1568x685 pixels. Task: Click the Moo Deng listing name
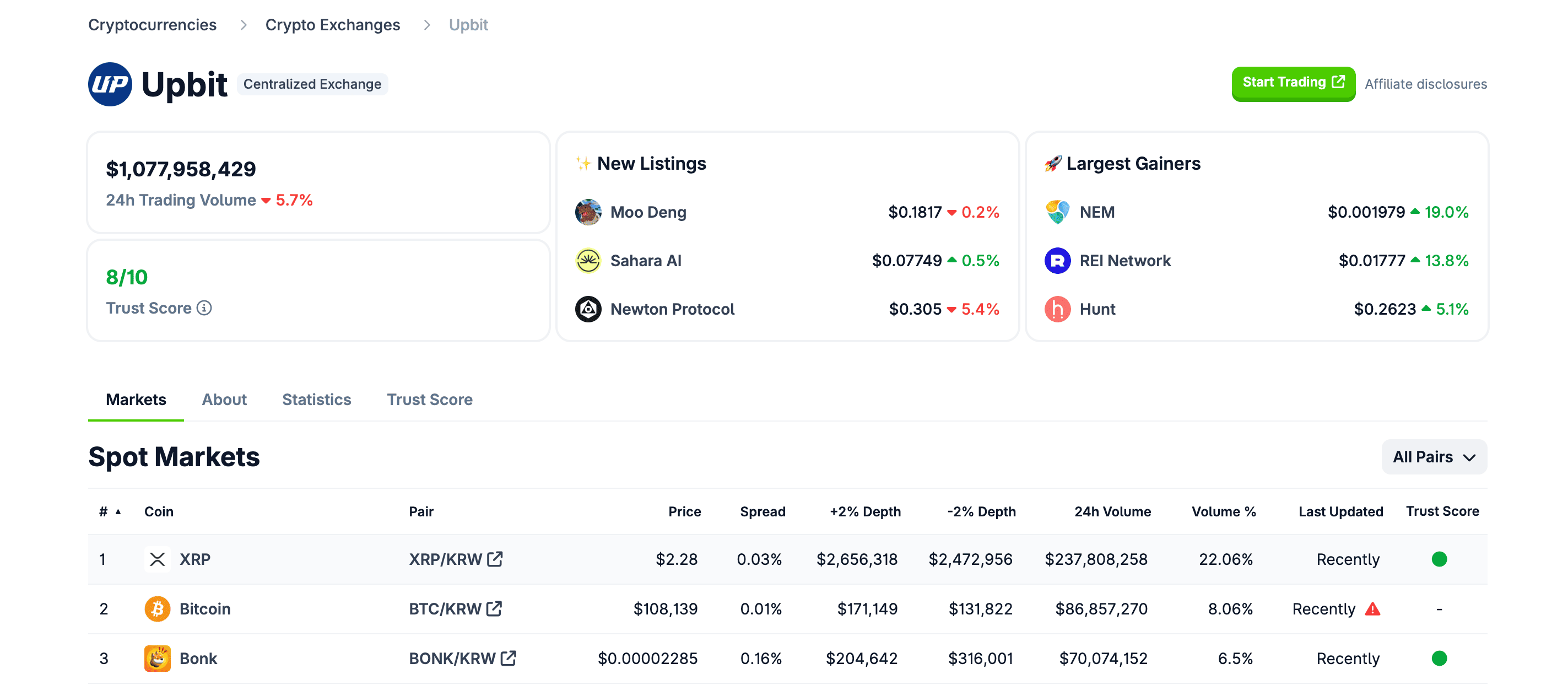point(648,212)
